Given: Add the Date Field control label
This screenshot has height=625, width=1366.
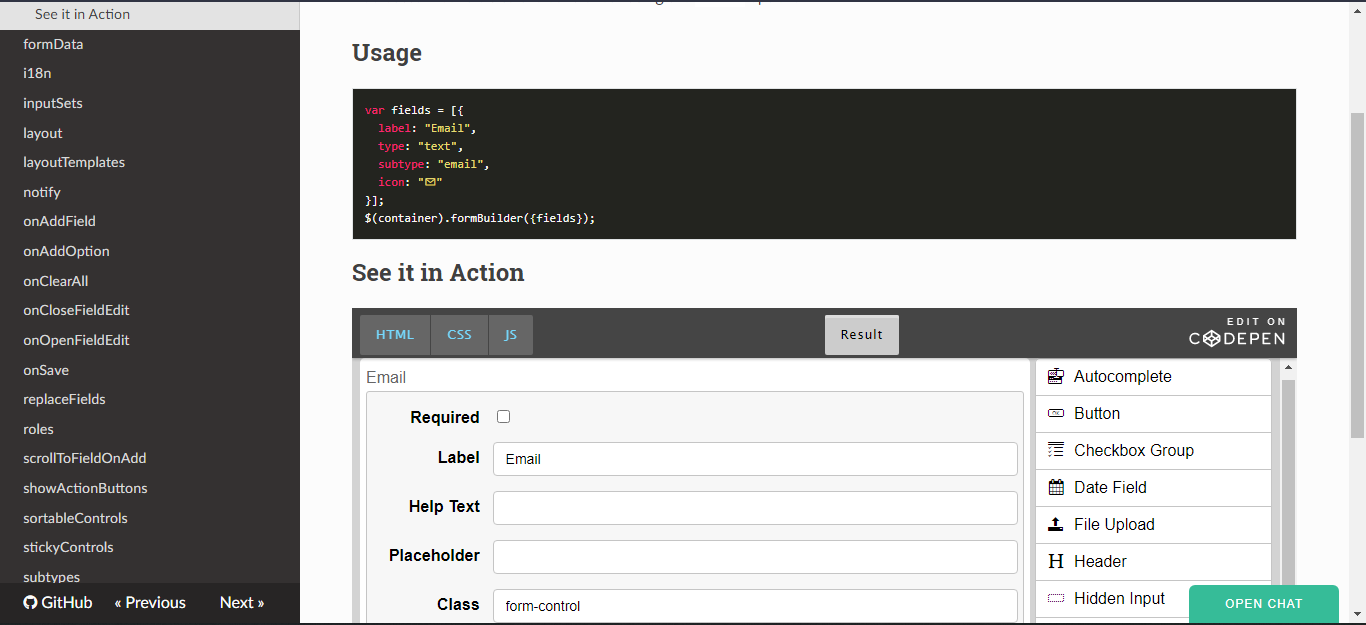Looking at the screenshot, I should coord(1110,487).
